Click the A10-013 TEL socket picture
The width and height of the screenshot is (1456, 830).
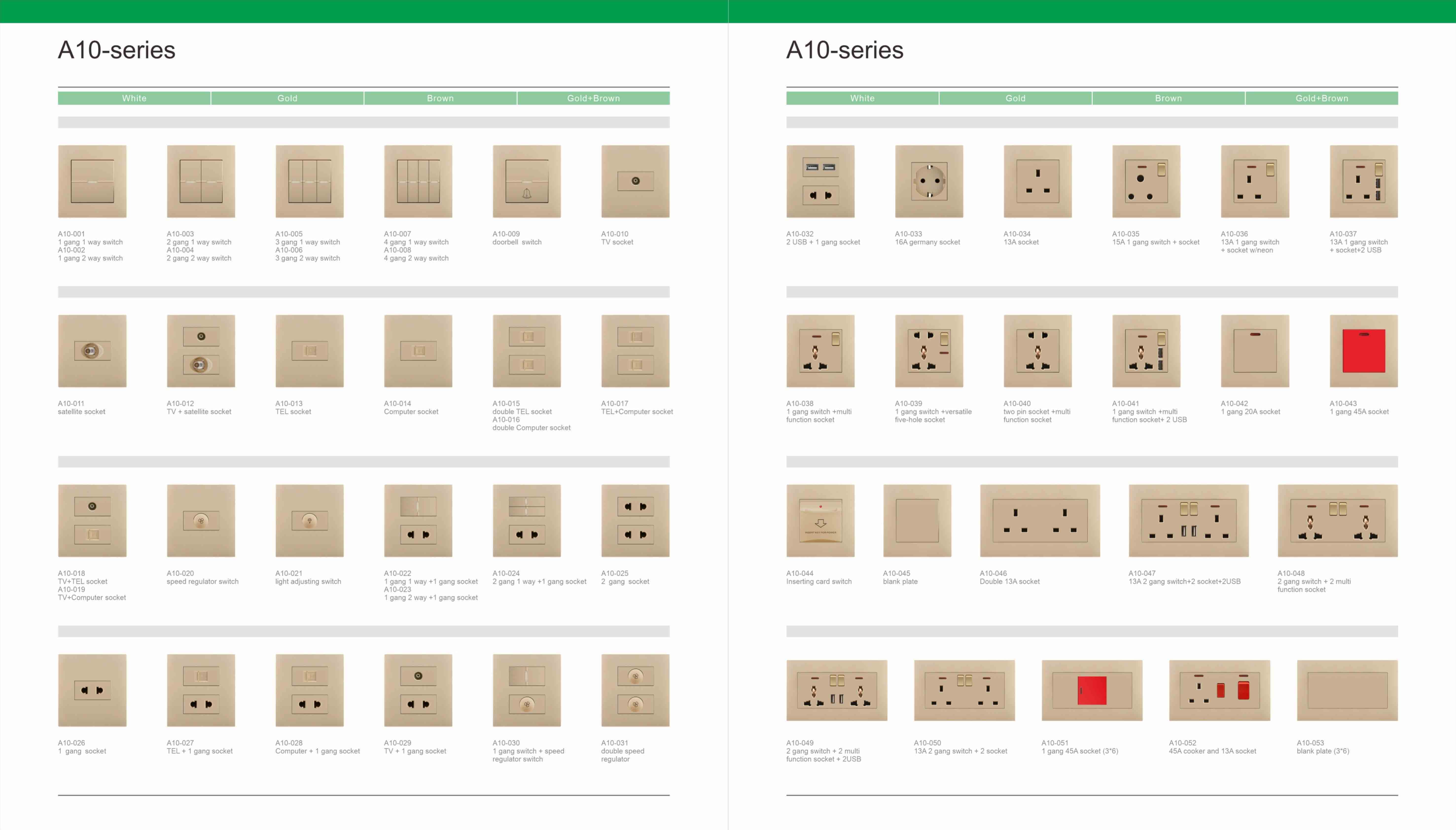coord(310,351)
